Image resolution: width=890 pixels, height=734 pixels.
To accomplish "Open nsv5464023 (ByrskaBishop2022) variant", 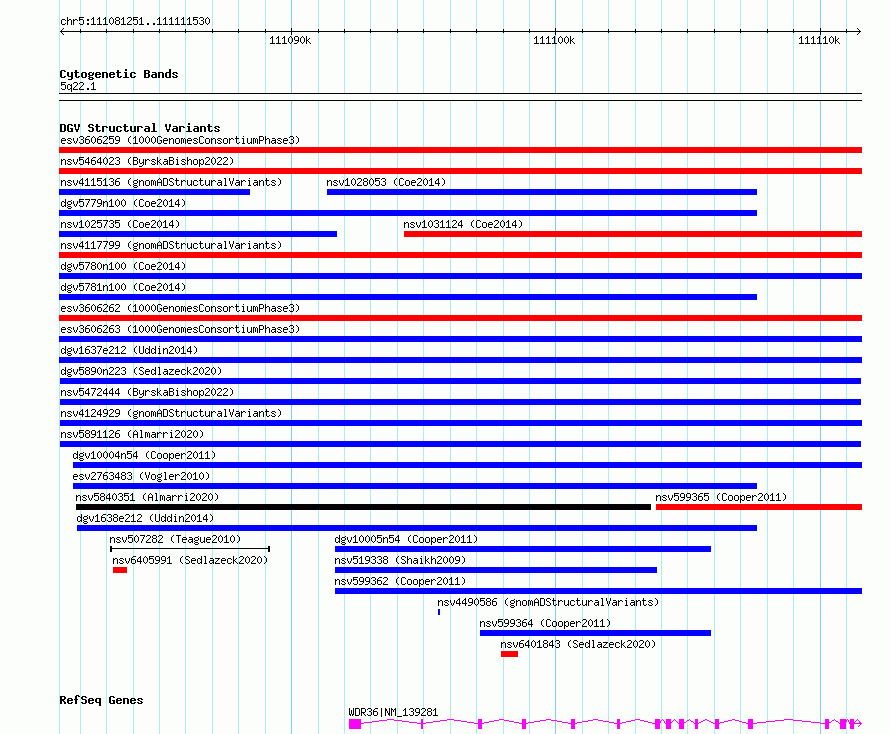I will pyautogui.click(x=147, y=161).
